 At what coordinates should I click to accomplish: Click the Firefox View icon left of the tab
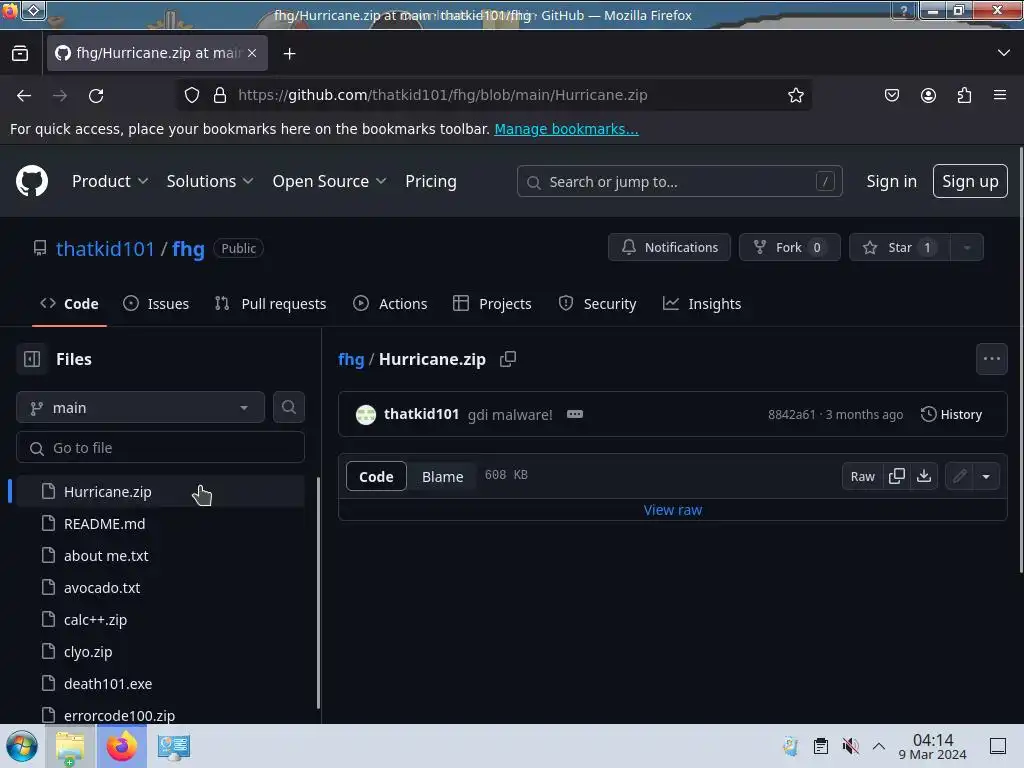[x=20, y=53]
